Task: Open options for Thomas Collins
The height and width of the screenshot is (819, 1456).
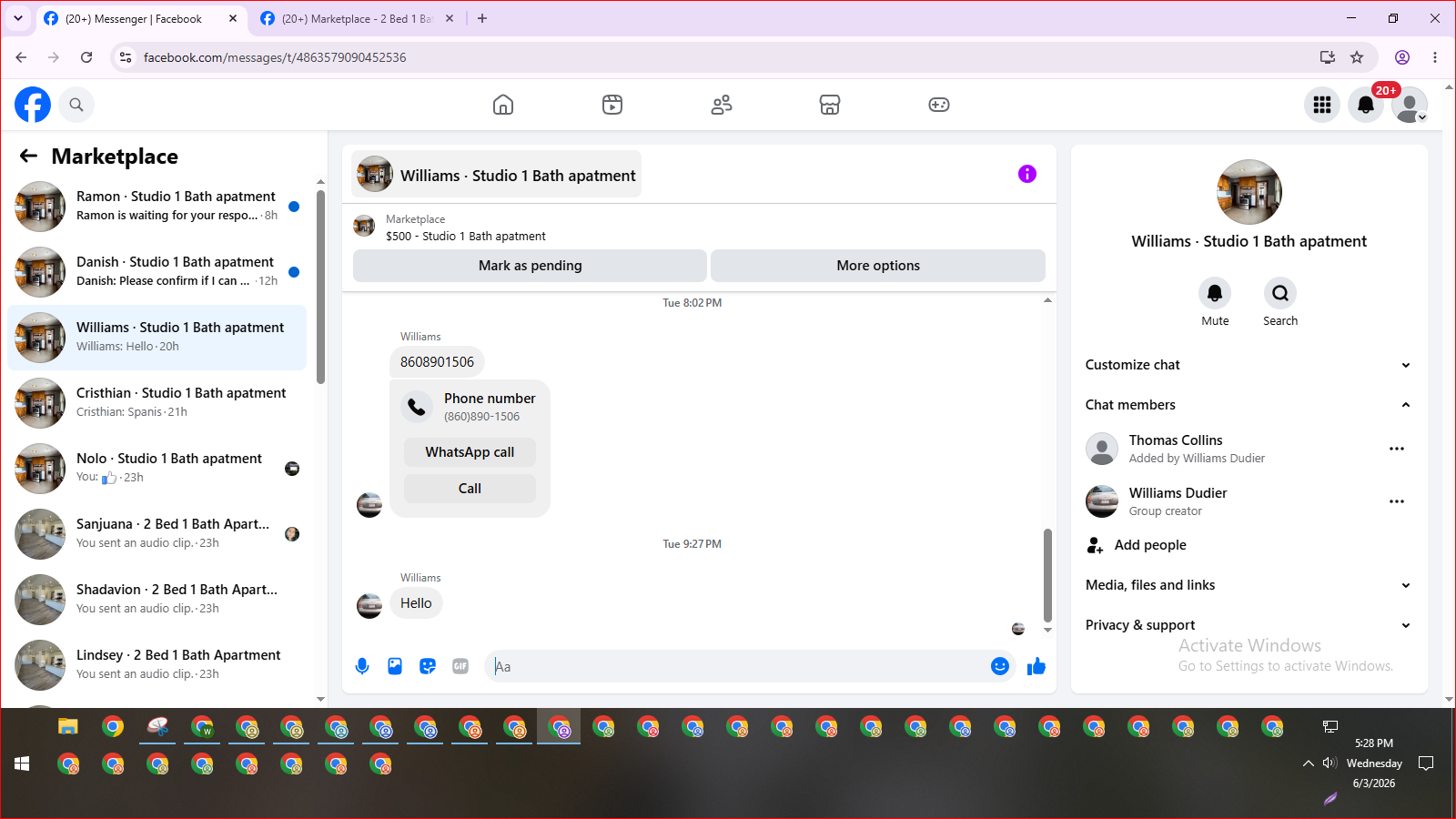Action: pos(1397,449)
